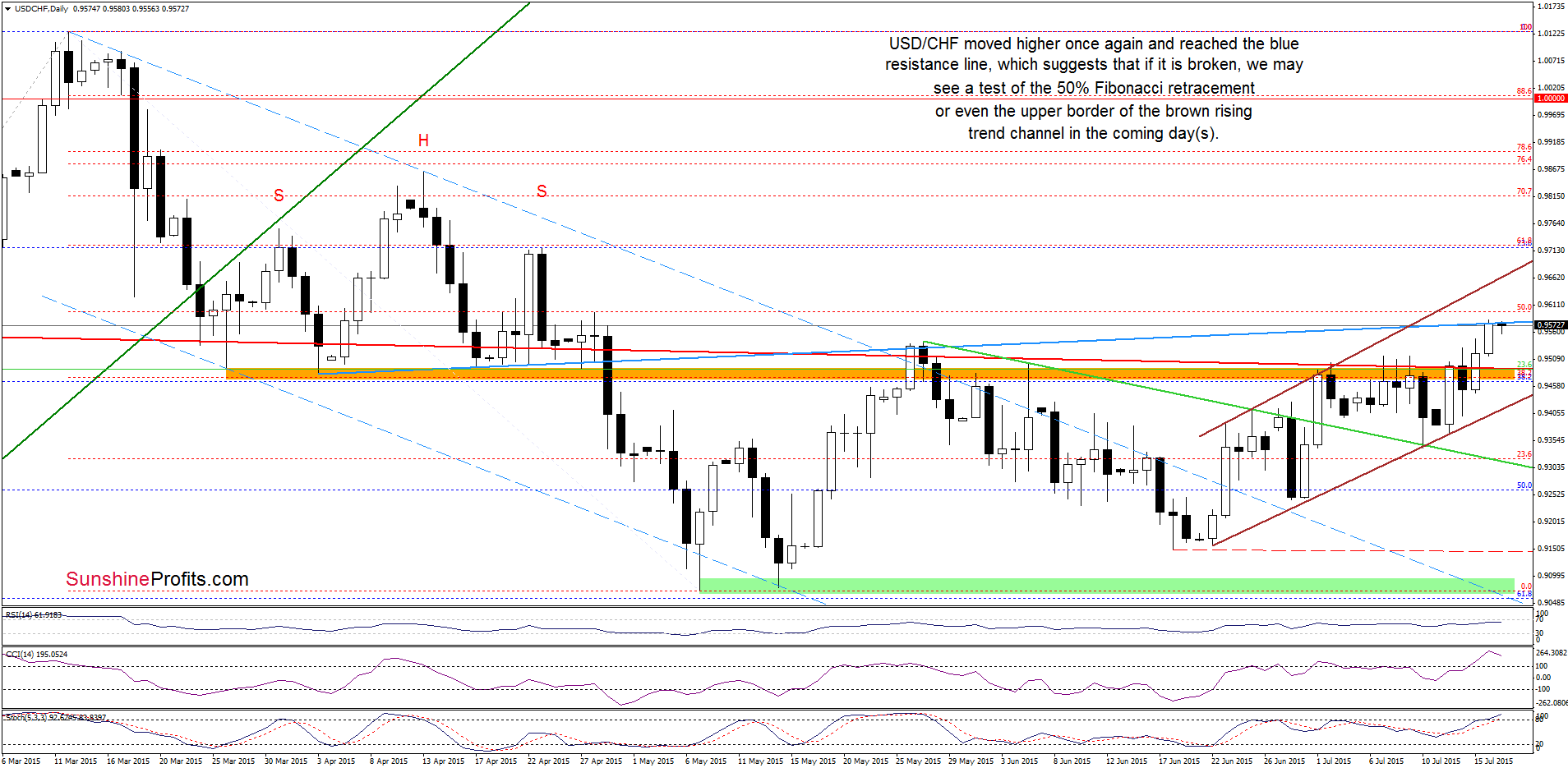The image size is (1568, 768).
Task: Click the 6 Jul 2015 date label
Action: 1386,761
